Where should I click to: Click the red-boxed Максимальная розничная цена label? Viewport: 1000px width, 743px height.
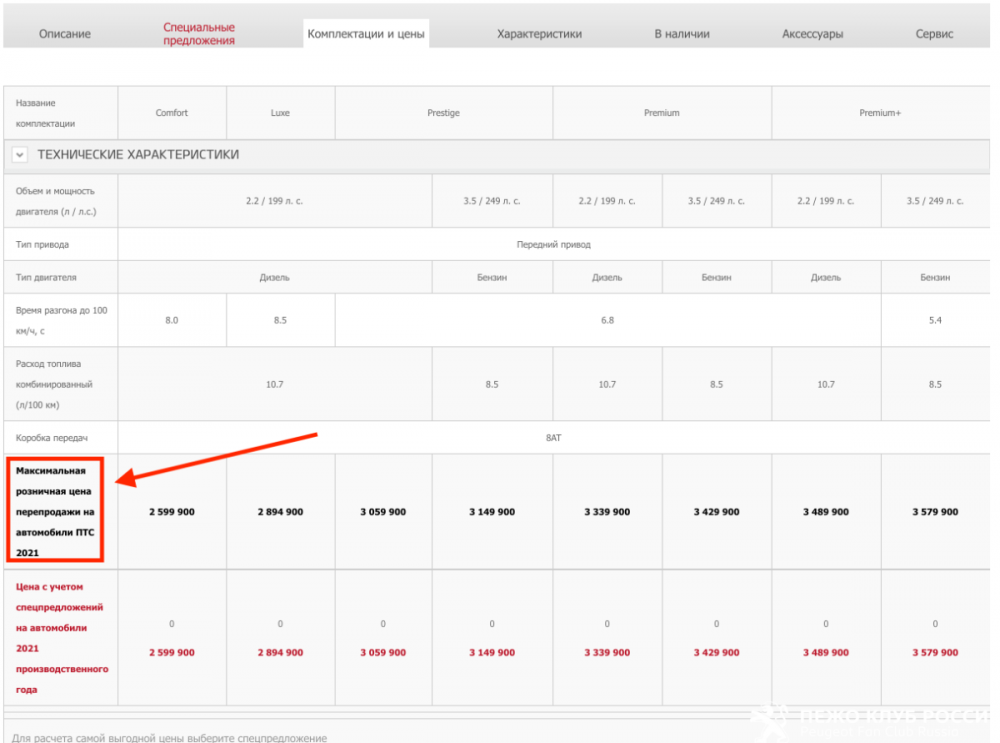(57, 511)
